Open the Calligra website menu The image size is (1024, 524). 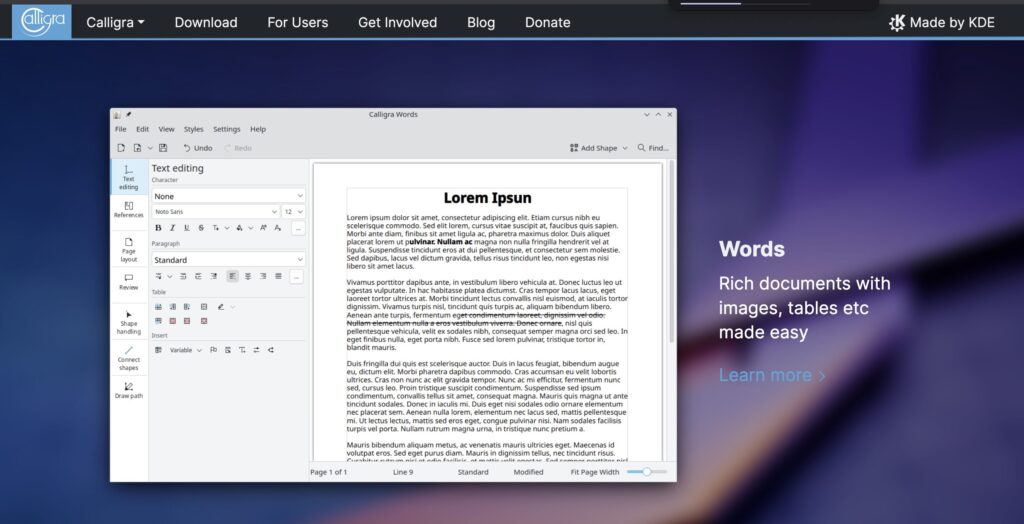(x=115, y=22)
